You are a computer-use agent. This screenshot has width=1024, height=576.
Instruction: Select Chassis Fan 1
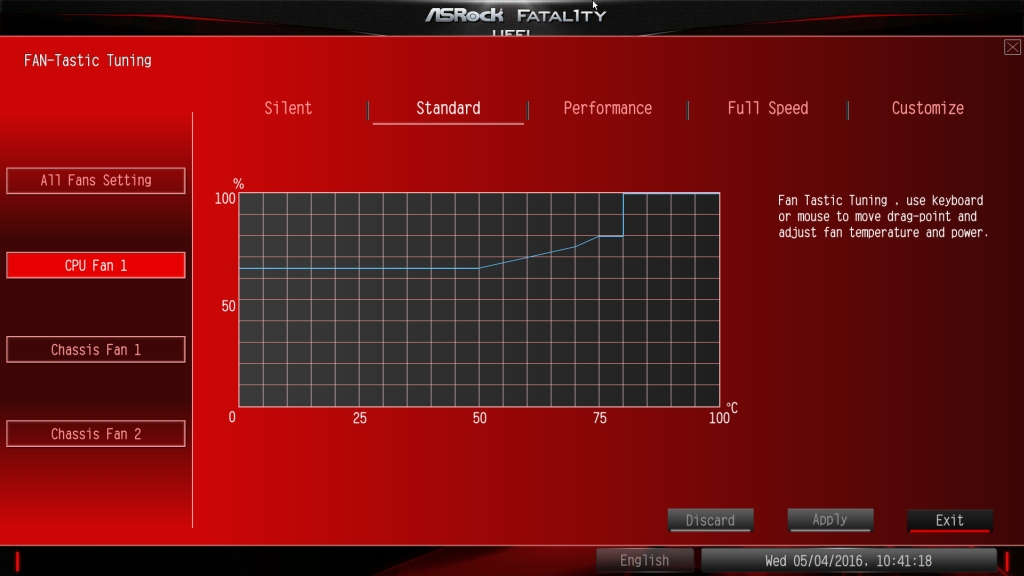[96, 349]
